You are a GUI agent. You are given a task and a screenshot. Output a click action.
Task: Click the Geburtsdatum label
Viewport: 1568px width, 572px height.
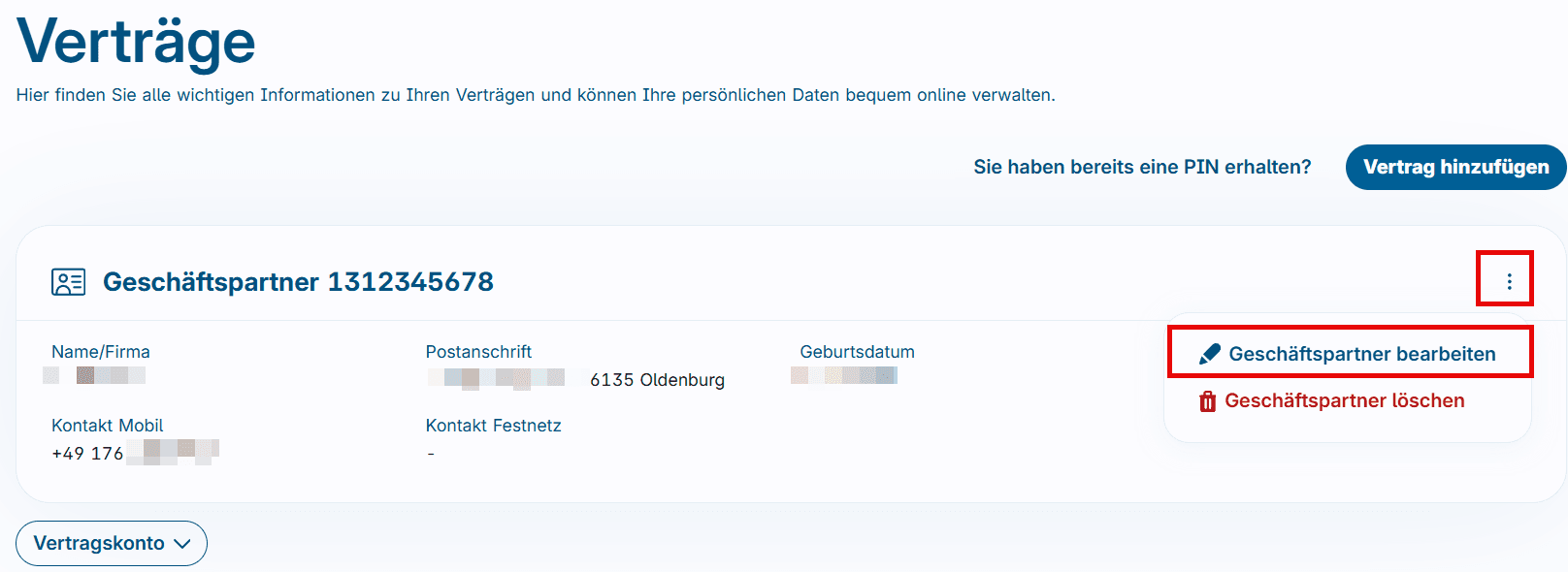pyautogui.click(x=857, y=352)
